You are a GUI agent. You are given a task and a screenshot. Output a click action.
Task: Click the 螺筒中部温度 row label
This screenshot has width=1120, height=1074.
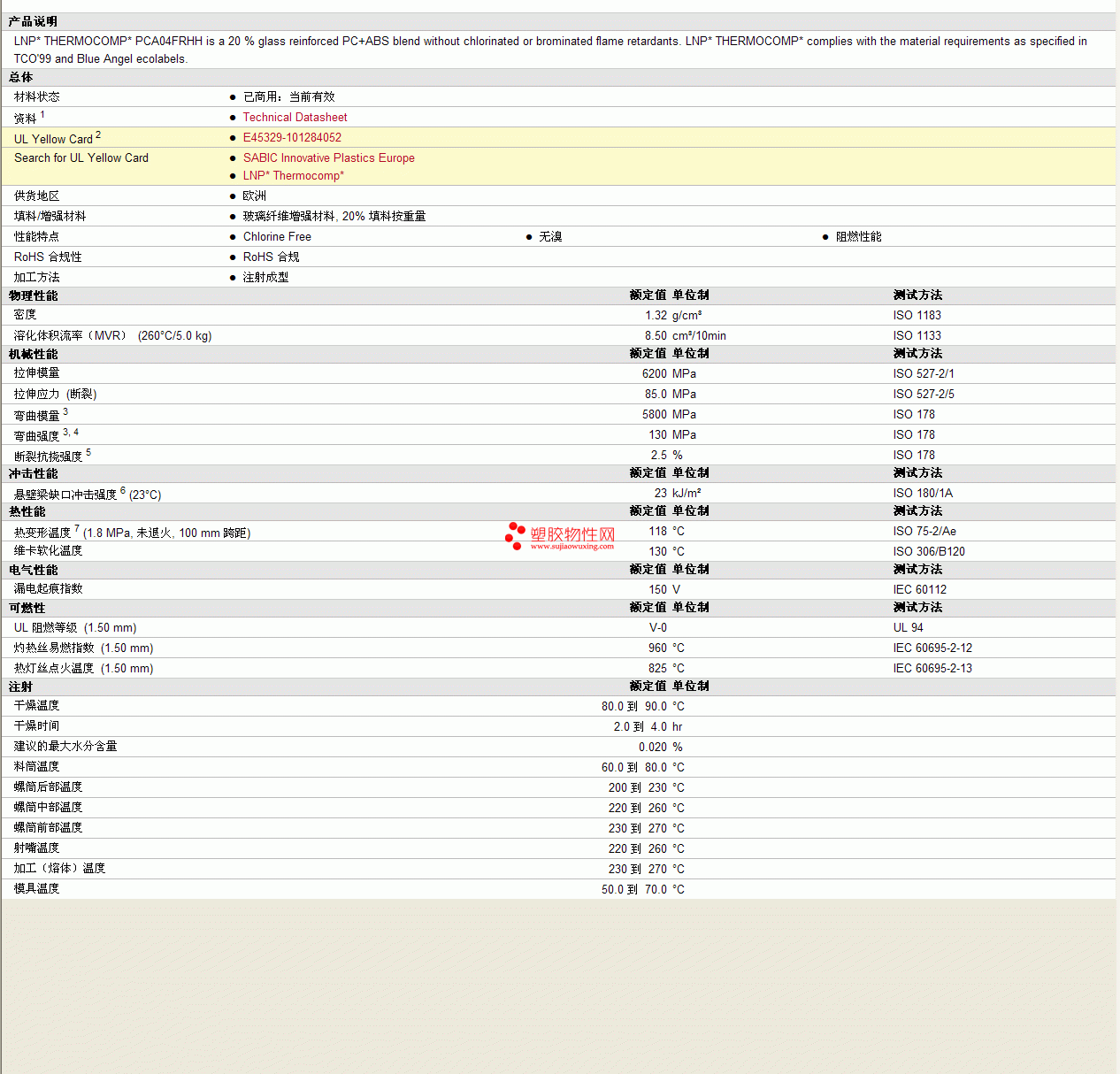[x=49, y=807]
